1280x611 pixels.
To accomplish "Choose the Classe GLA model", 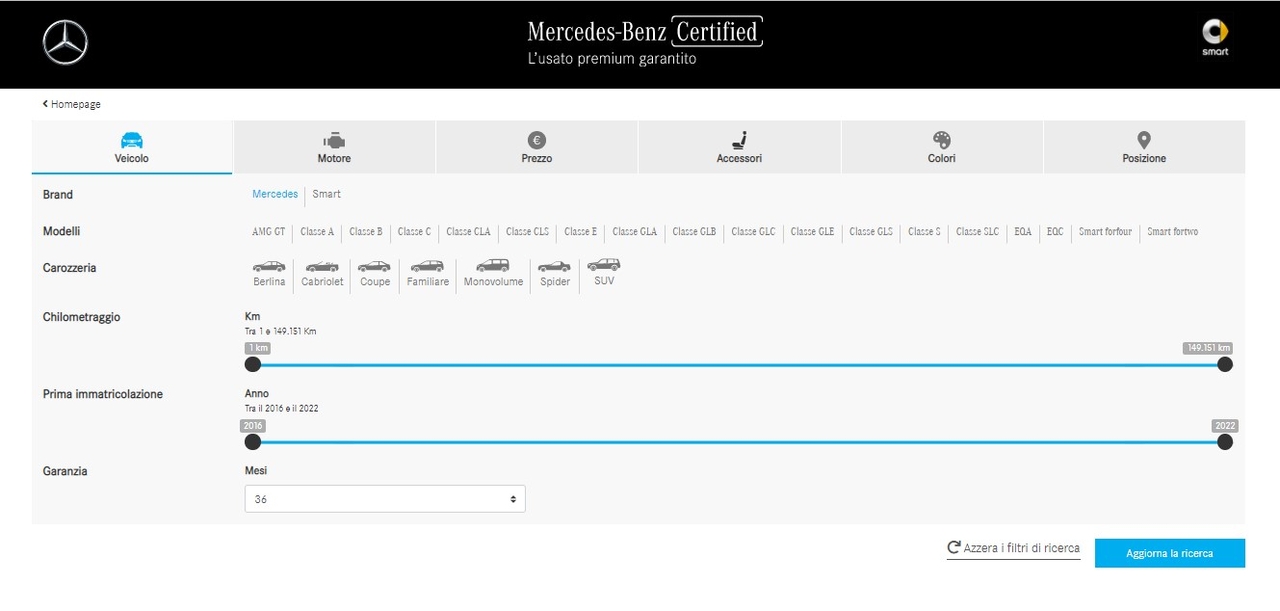I will [x=635, y=232].
